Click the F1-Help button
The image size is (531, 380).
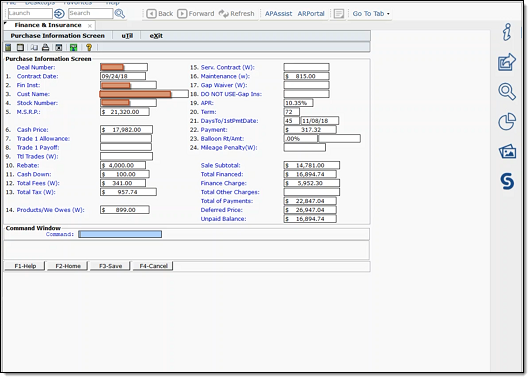tap(25, 266)
